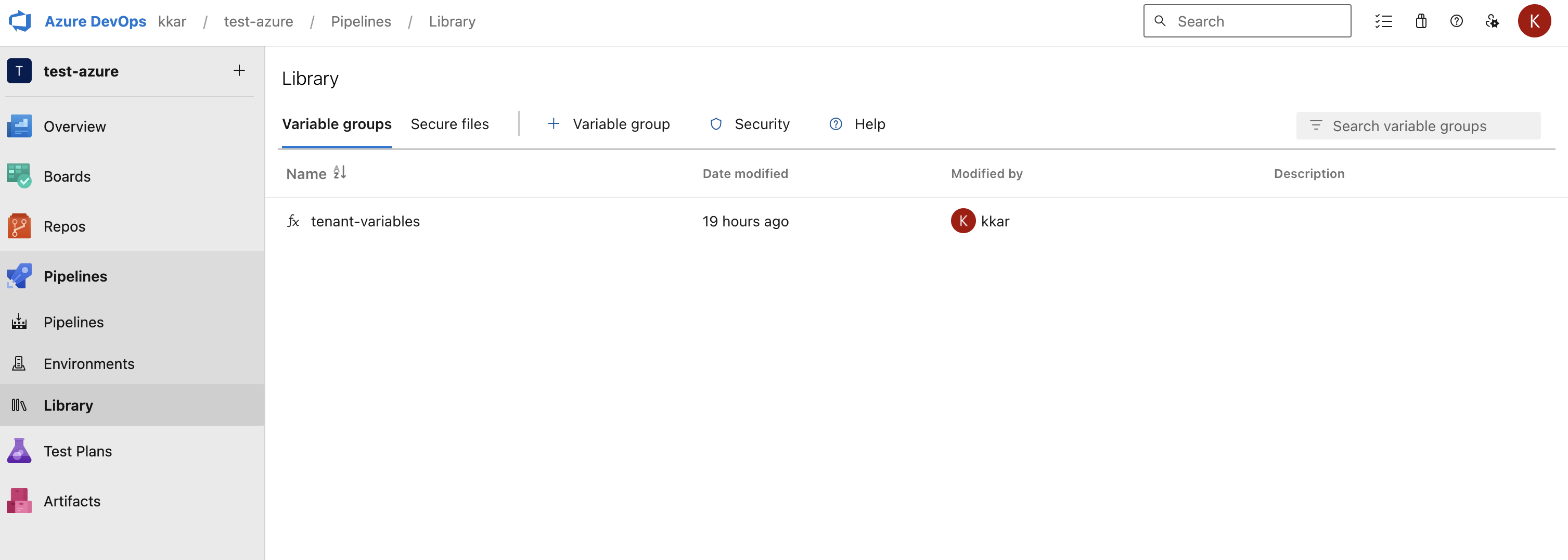Click the help question mark icon in header
1568x560 pixels.
(1456, 21)
